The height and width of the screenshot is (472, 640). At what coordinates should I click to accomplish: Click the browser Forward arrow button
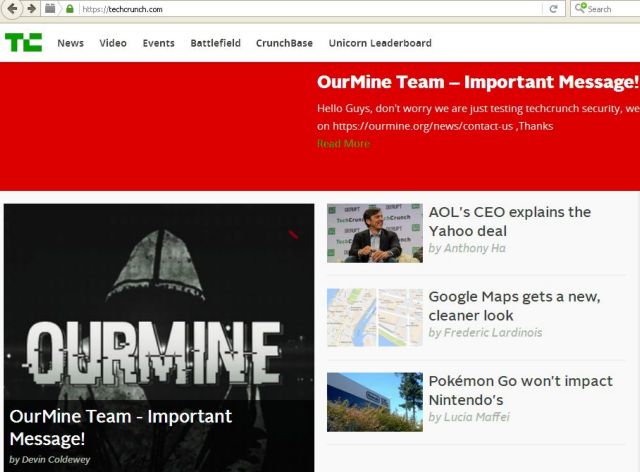click(x=31, y=9)
